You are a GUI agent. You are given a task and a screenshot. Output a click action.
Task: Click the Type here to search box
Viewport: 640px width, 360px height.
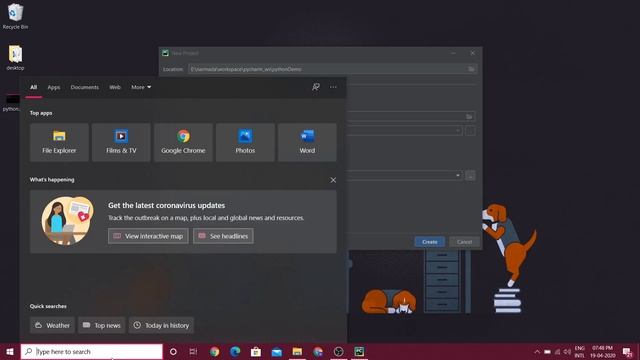pyautogui.click(x=92, y=351)
